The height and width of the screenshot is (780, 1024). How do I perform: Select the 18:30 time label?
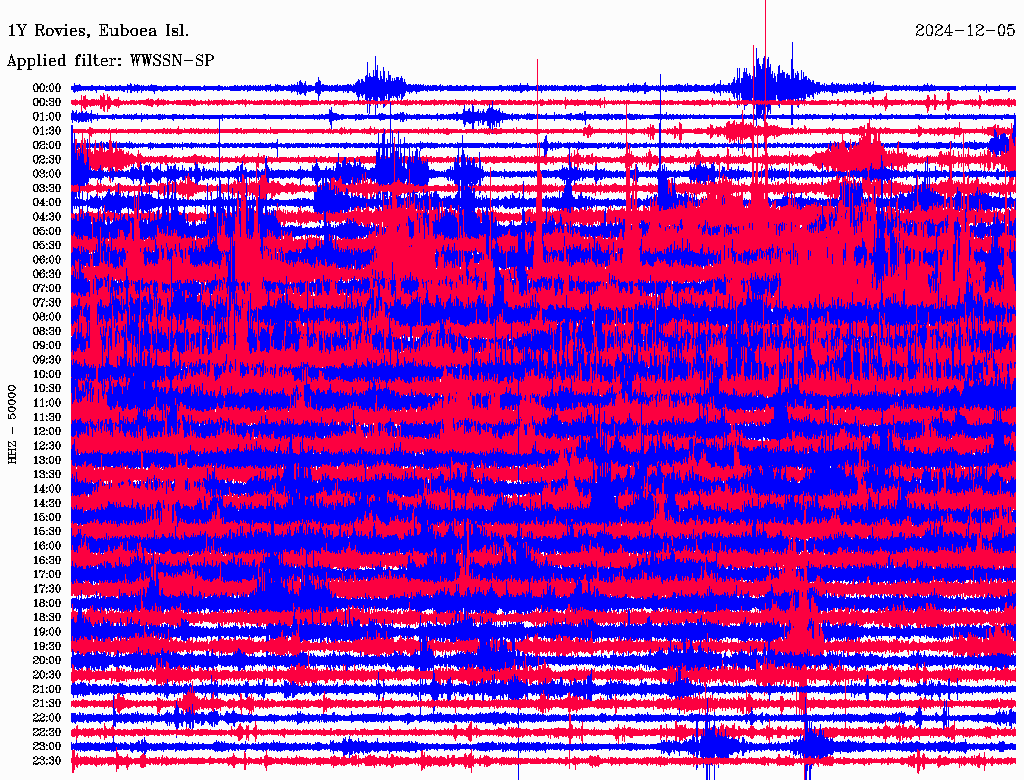[x=47, y=617]
